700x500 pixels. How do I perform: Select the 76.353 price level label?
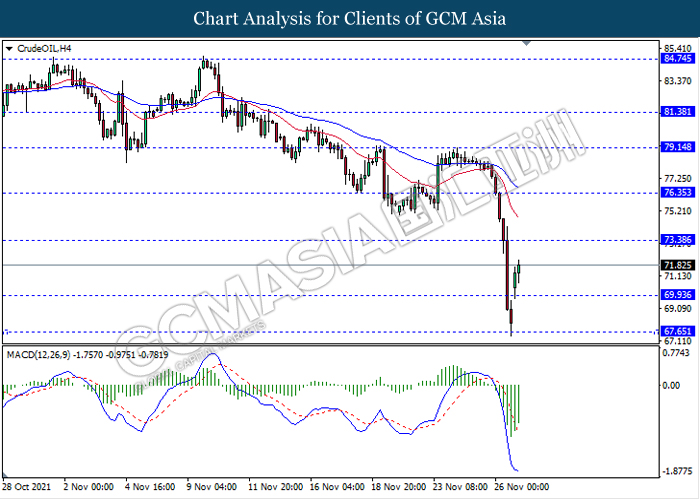(x=677, y=193)
